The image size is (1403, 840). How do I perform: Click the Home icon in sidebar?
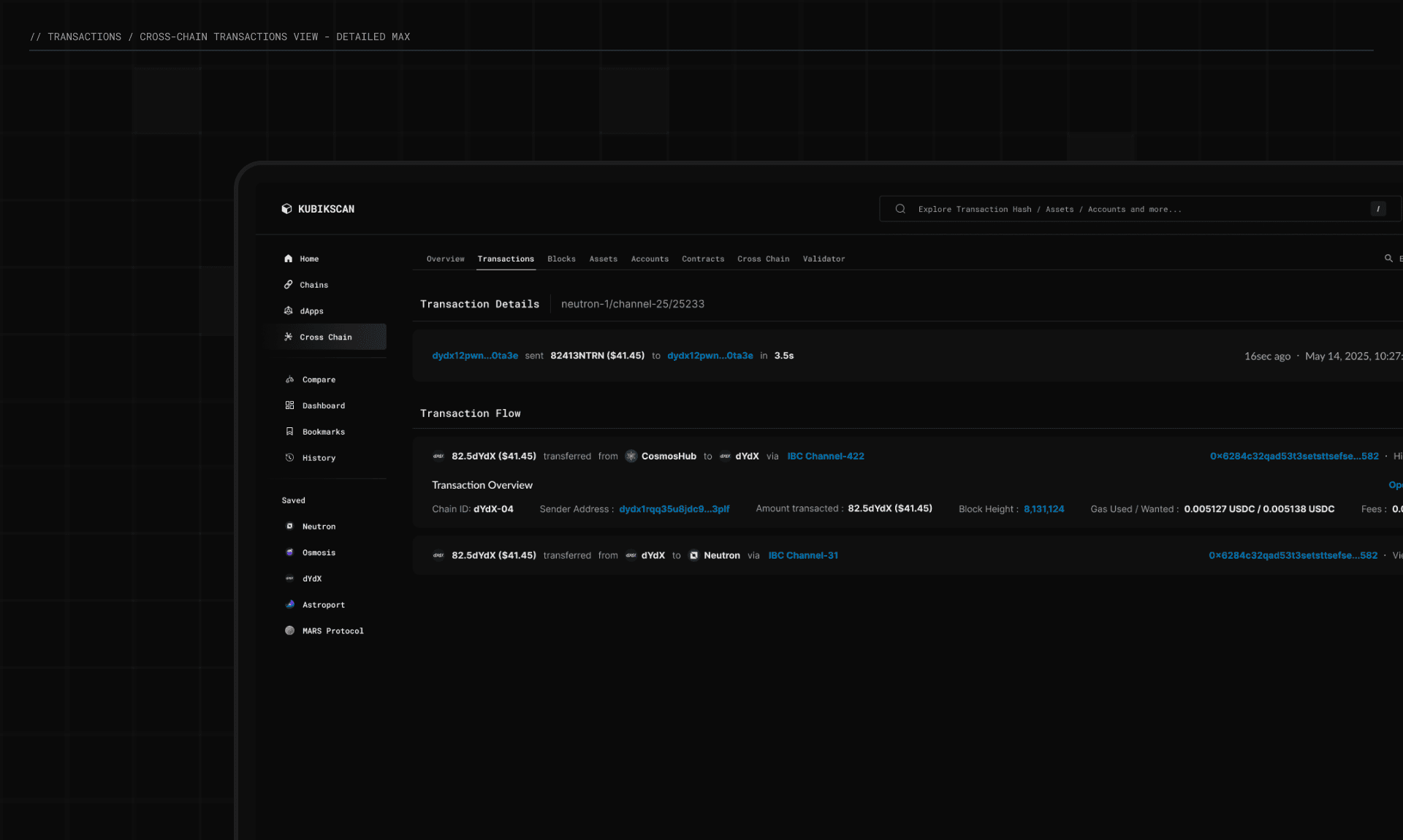tap(289, 259)
